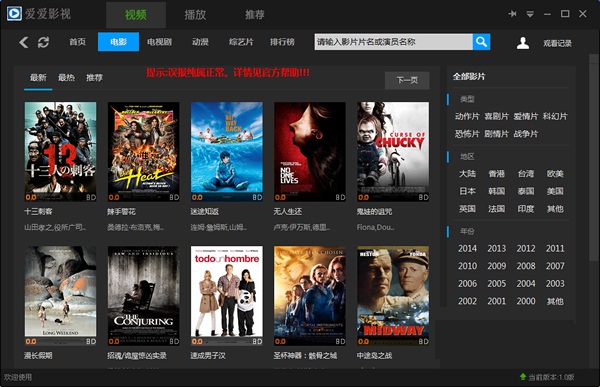This screenshot has height=387, width=600.
Task: Open 观看记录 viewing history
Action: click(x=558, y=43)
